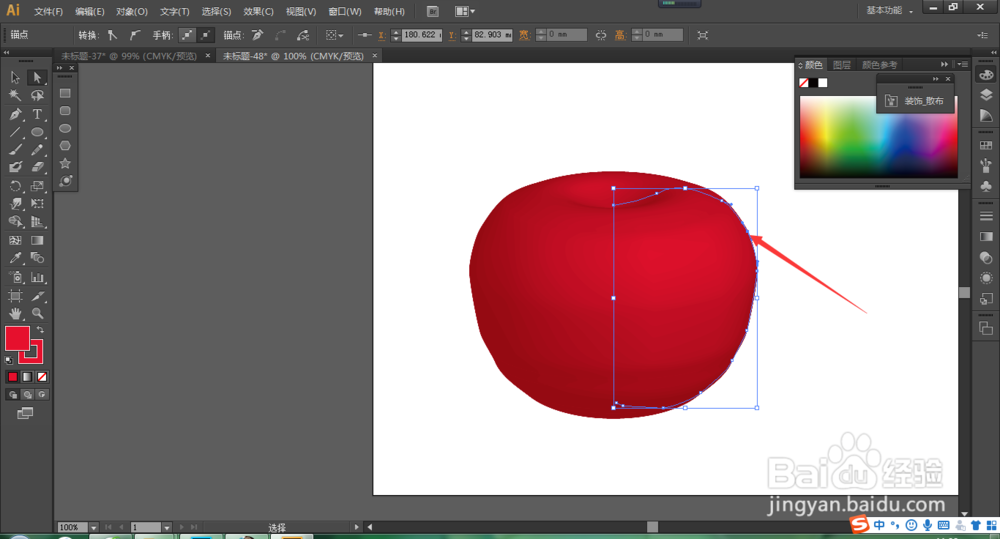1000x539 pixels.
Task: Open the 装饰_散布 brush library panel
Action: pos(916,101)
